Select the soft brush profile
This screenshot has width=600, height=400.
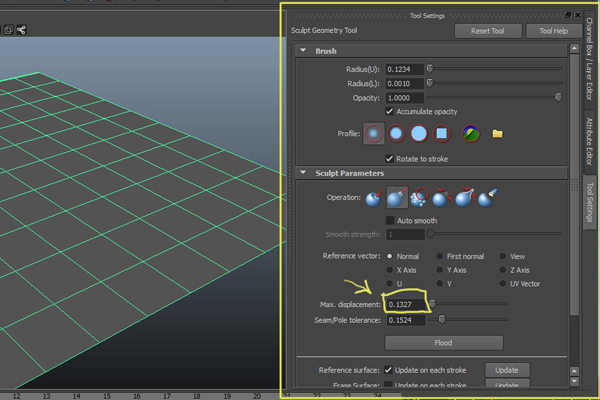click(396, 134)
